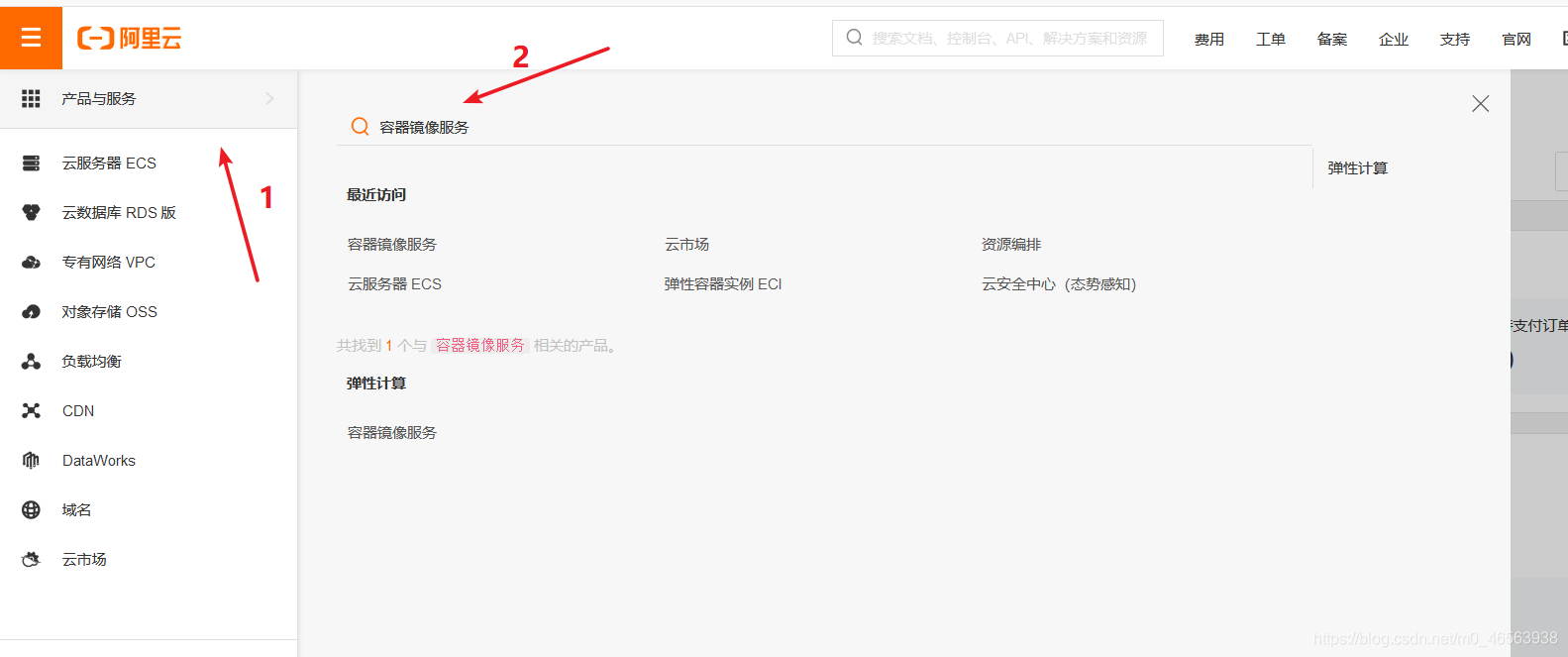Open 专有网络 VPC from the sidebar
The width and height of the screenshot is (1568, 657).
(108, 262)
